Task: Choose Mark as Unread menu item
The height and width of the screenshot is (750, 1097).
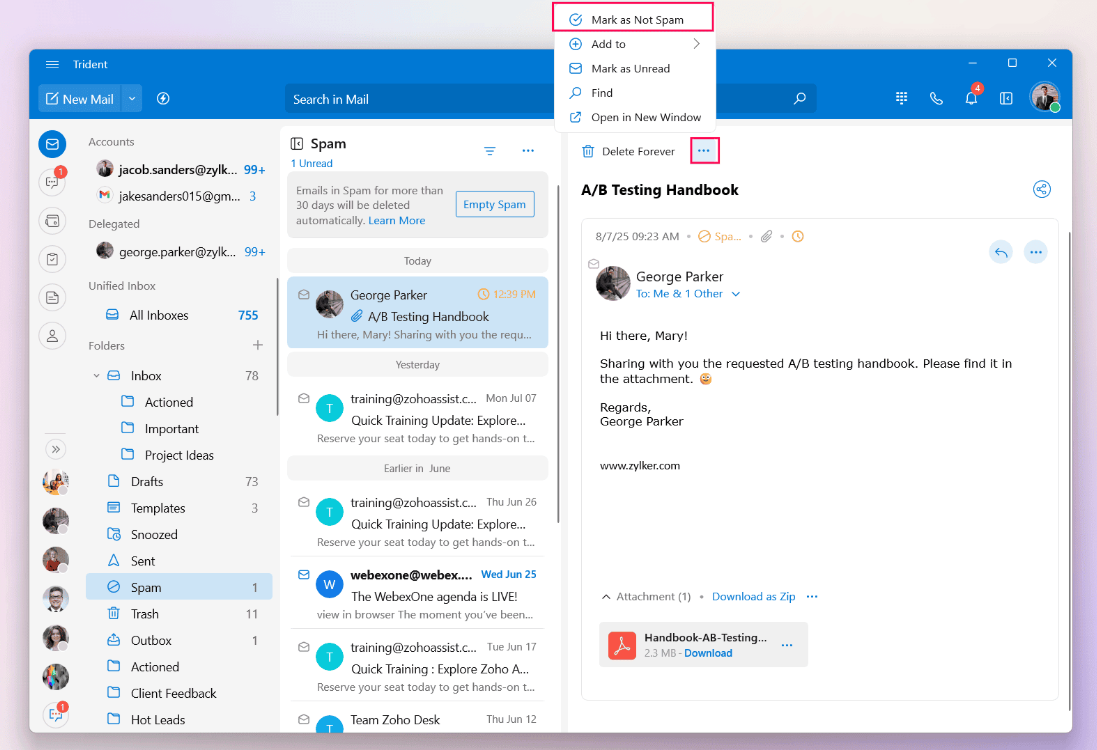Action: click(x=635, y=69)
